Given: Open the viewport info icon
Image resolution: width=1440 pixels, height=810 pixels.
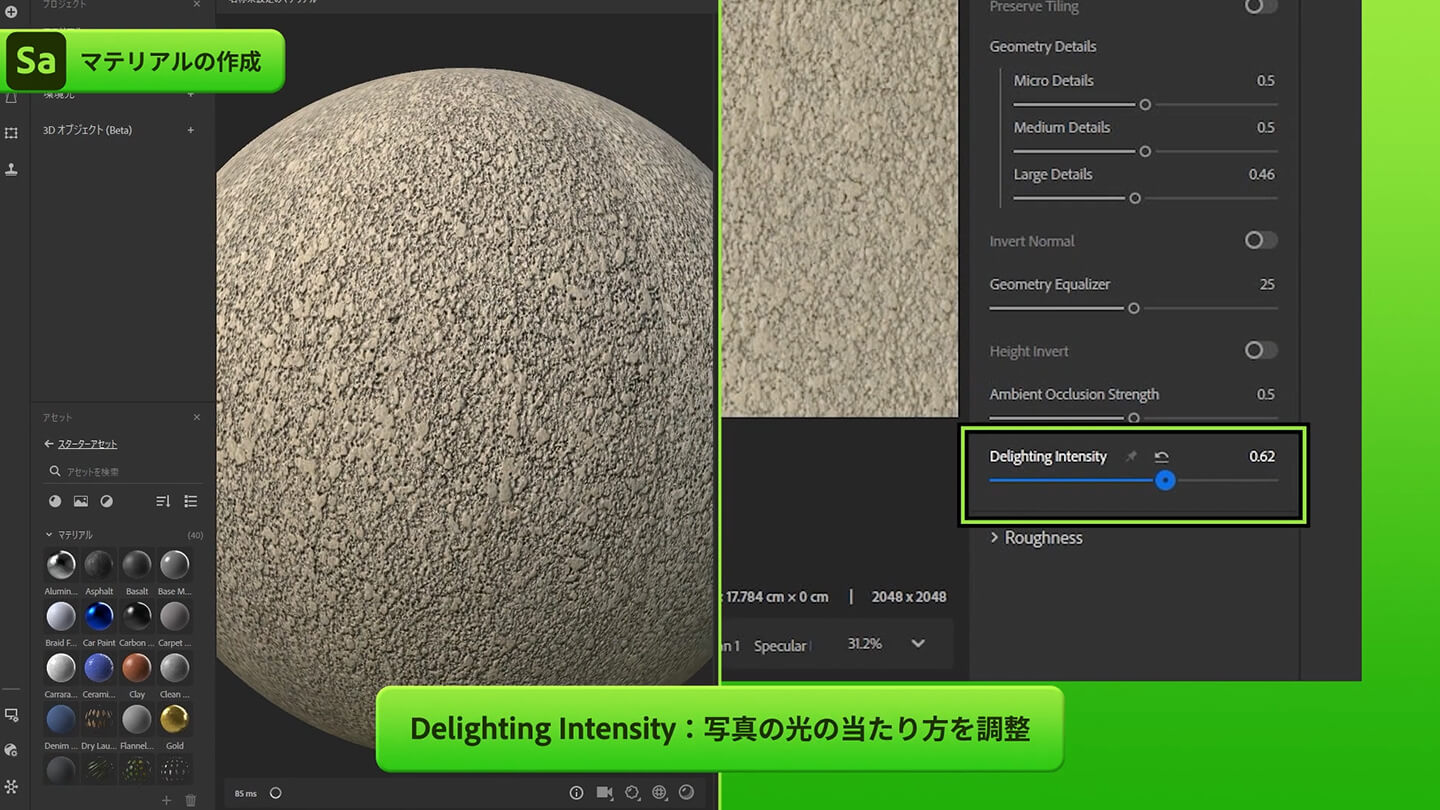Looking at the screenshot, I should pos(576,793).
